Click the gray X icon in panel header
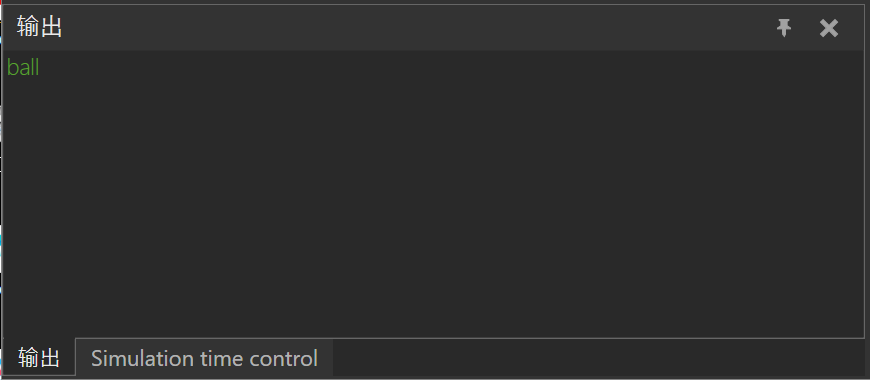 828,28
